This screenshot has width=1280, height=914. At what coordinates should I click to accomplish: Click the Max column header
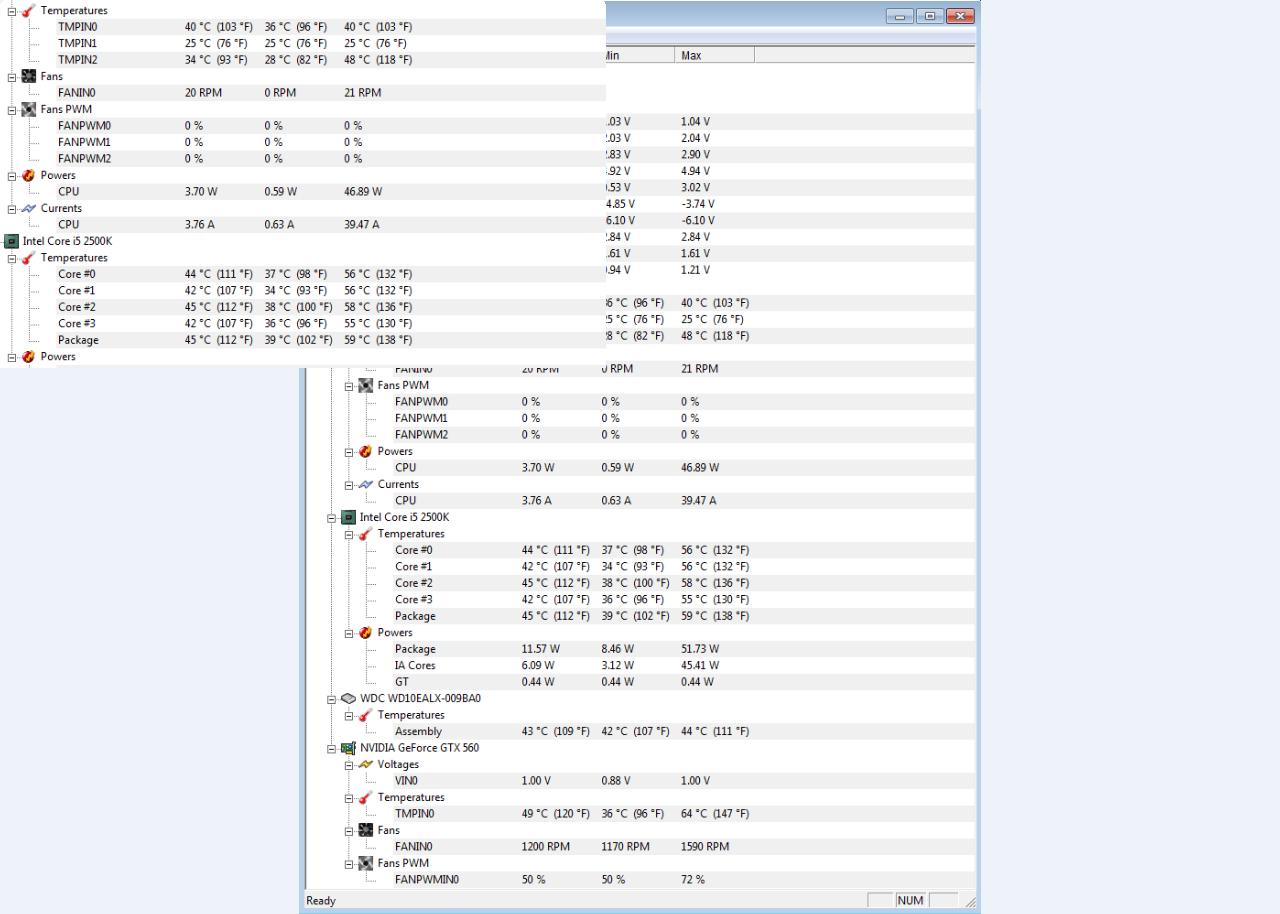[714, 55]
